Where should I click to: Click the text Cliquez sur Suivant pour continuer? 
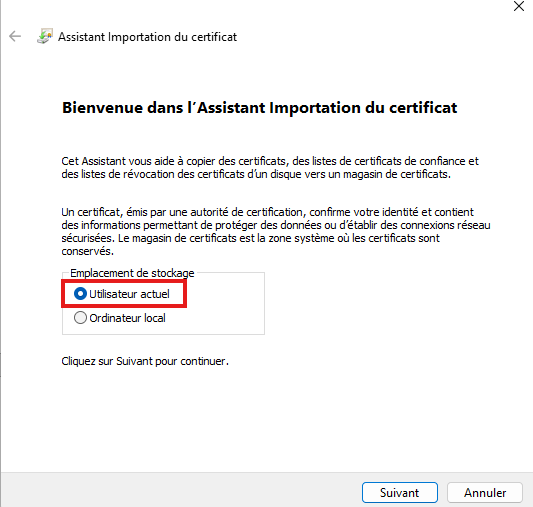[x=145, y=361]
